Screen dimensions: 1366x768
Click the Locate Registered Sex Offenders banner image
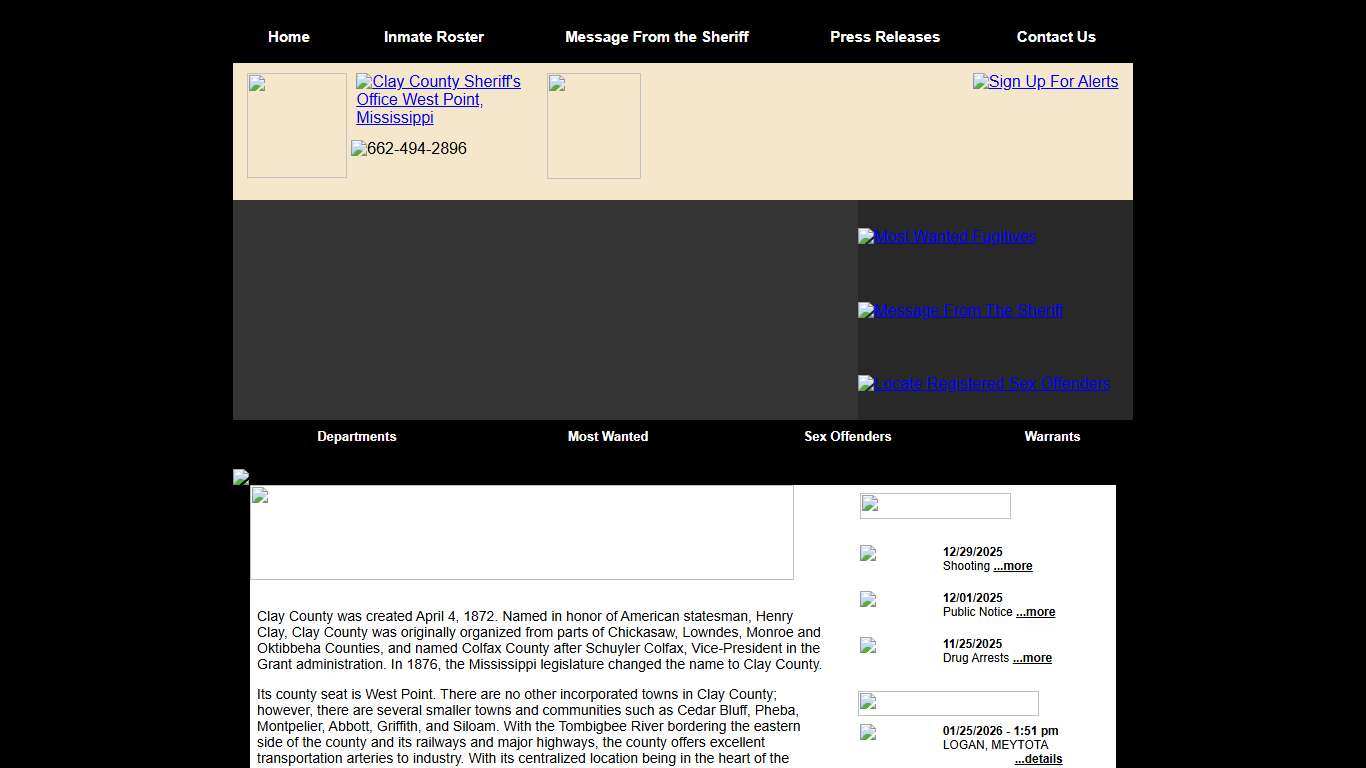984,384
